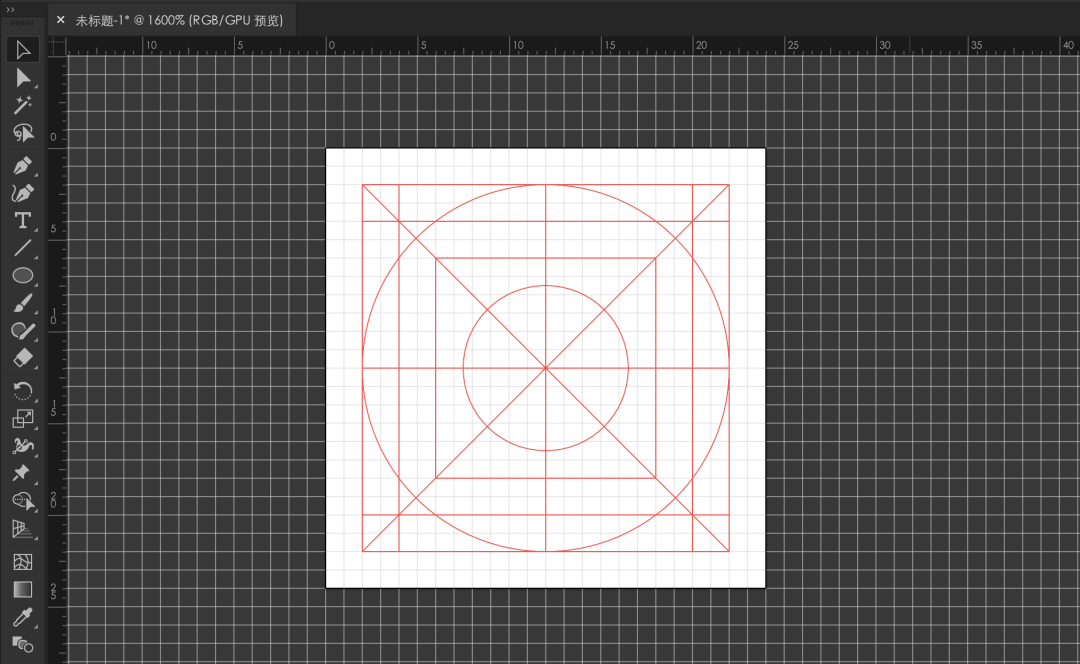
Task: Select the Paintbrush tool
Action: [x=23, y=303]
